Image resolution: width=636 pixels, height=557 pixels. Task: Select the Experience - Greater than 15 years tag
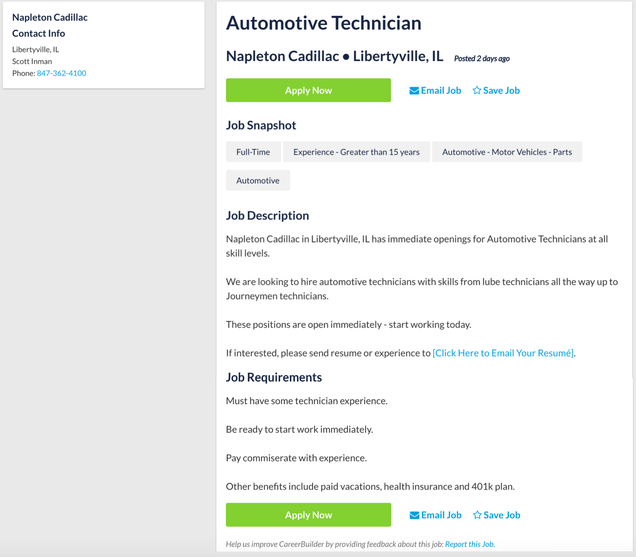tap(356, 152)
